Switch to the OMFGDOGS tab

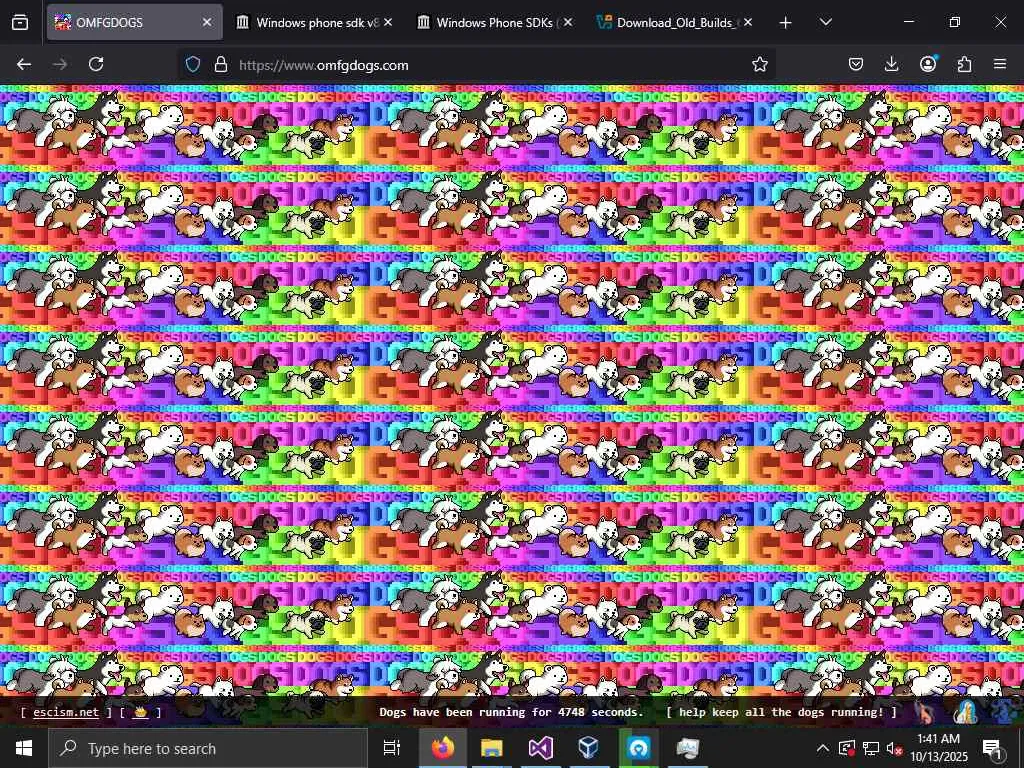(134, 22)
